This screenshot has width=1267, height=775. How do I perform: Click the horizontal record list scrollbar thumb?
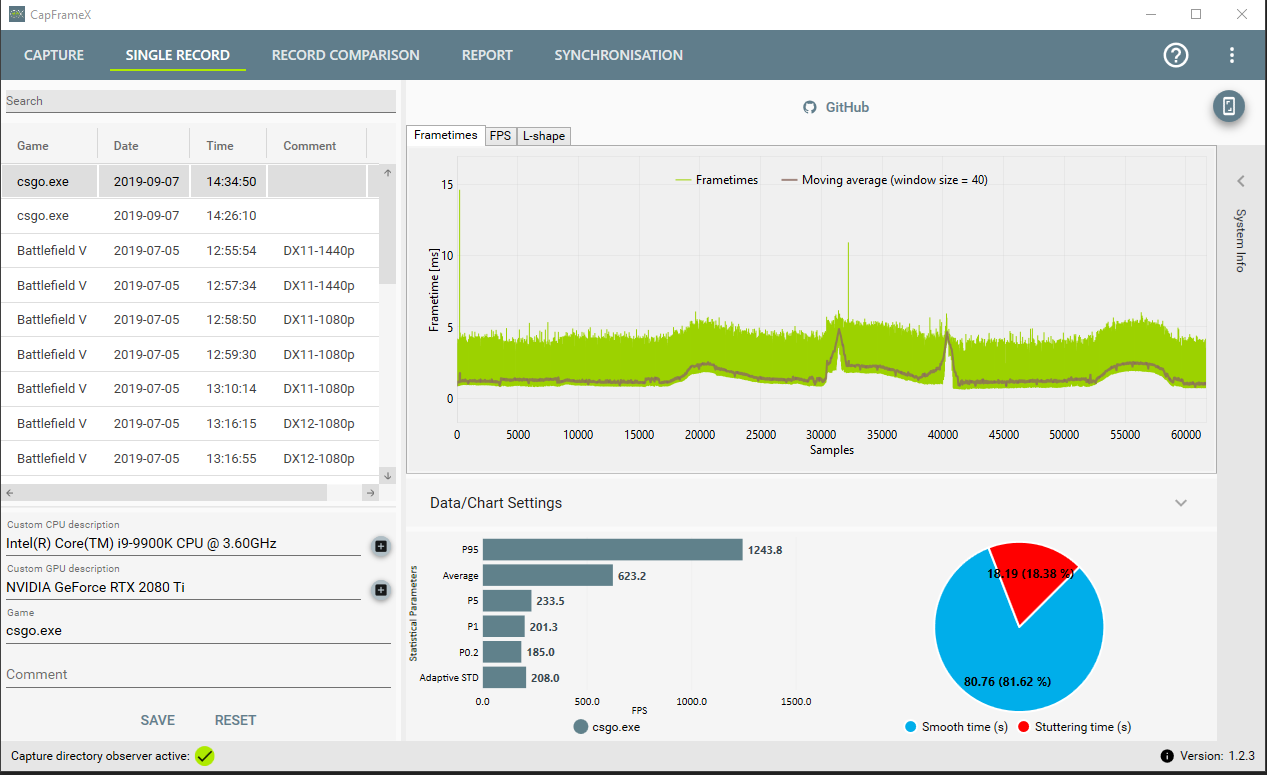tap(172, 493)
